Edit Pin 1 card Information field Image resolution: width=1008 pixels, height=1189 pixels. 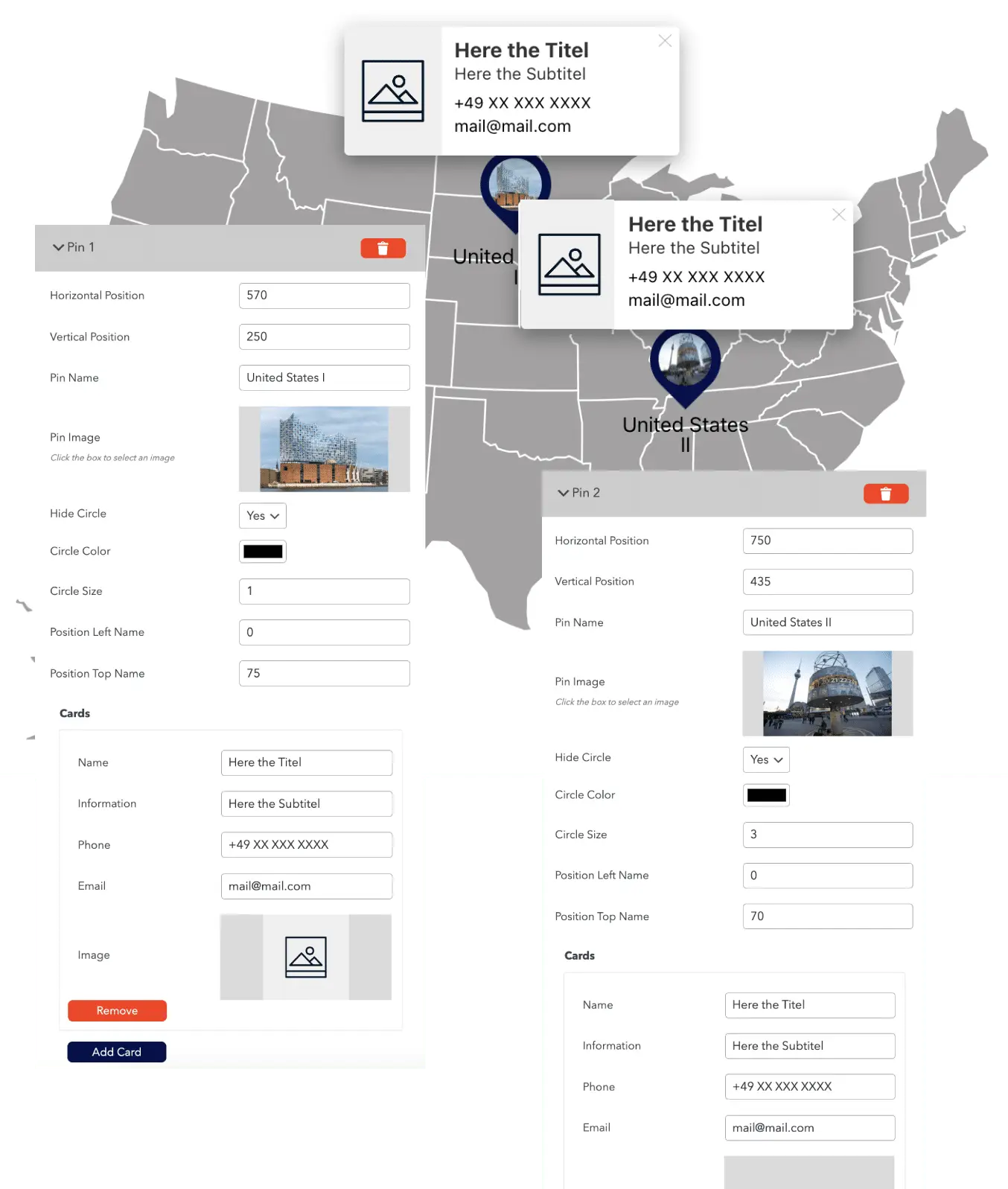307,803
